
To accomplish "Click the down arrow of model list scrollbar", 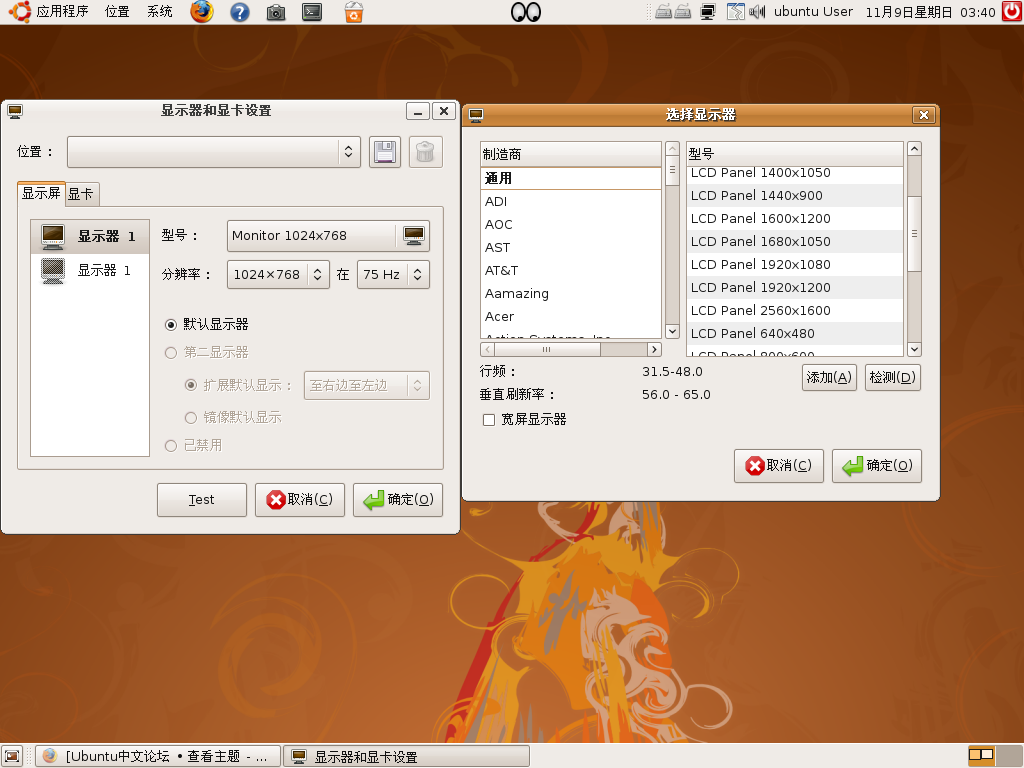I will [914, 349].
